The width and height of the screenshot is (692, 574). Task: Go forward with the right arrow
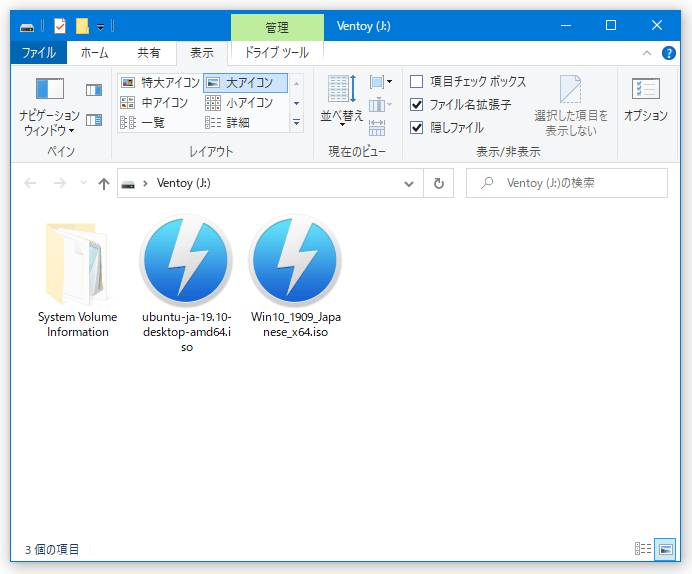(60, 183)
